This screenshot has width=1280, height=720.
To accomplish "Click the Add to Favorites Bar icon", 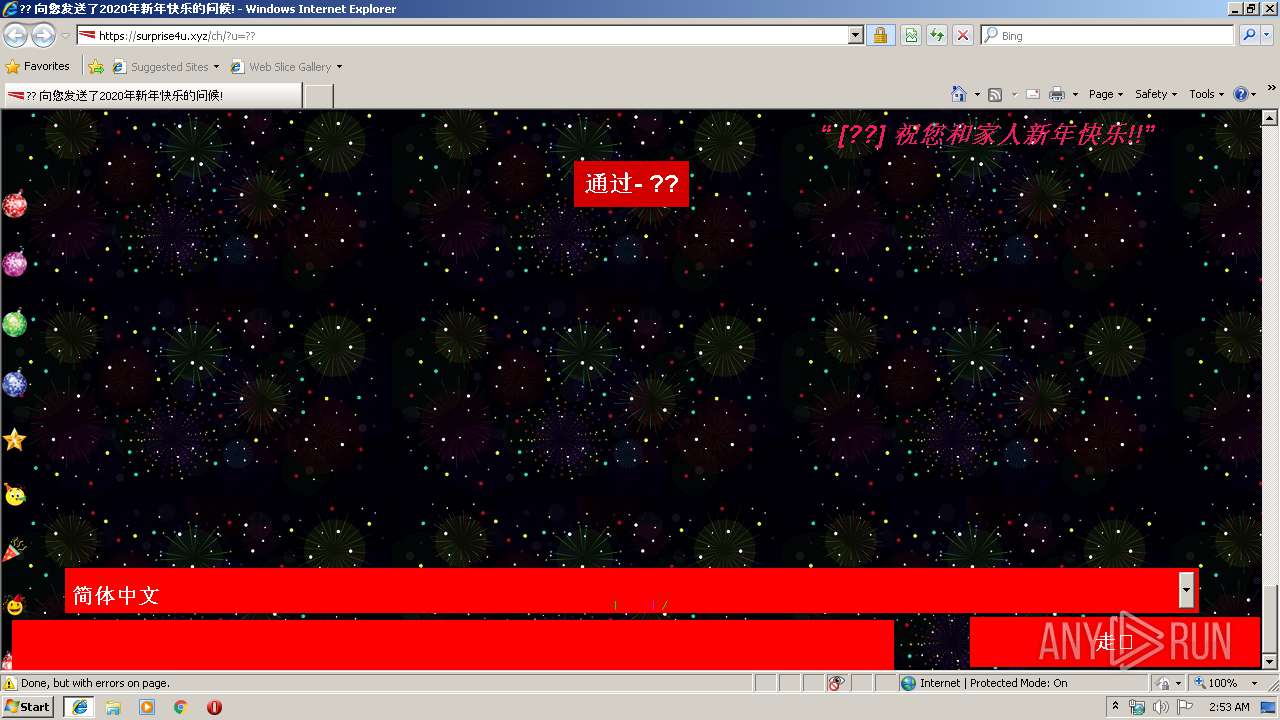I will 96,67.
